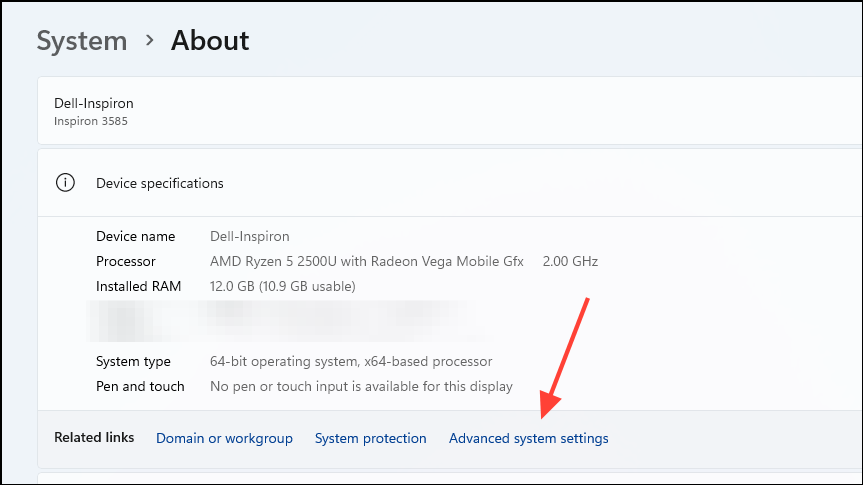The image size is (863, 485).
Task: Select the 12.0 GB (10.9 GB usable) value
Action: pyautogui.click(x=282, y=286)
